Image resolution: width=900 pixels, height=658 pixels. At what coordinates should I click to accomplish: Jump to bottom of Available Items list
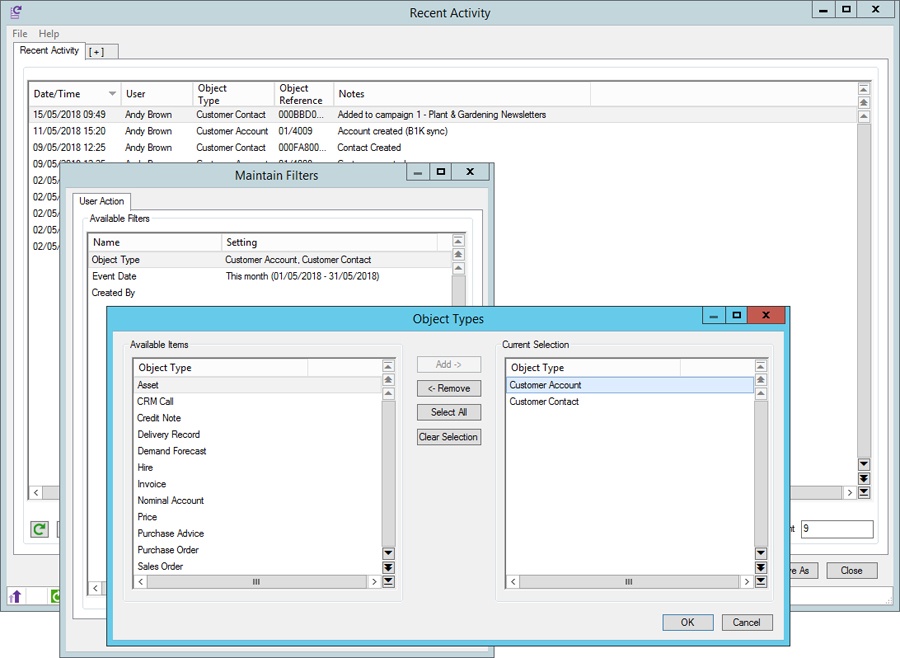click(389, 581)
